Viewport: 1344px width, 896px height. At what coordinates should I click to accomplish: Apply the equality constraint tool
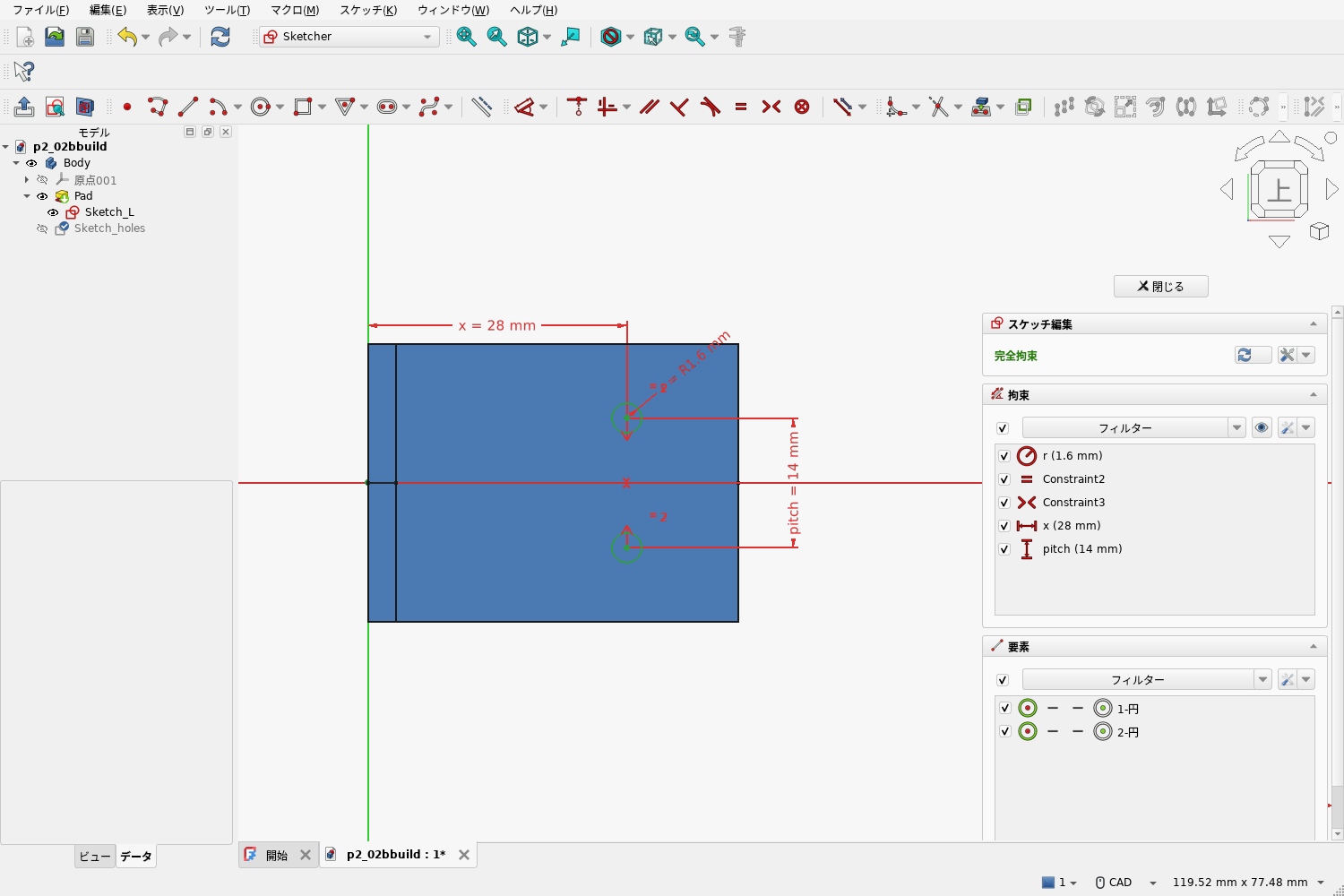coord(741,107)
